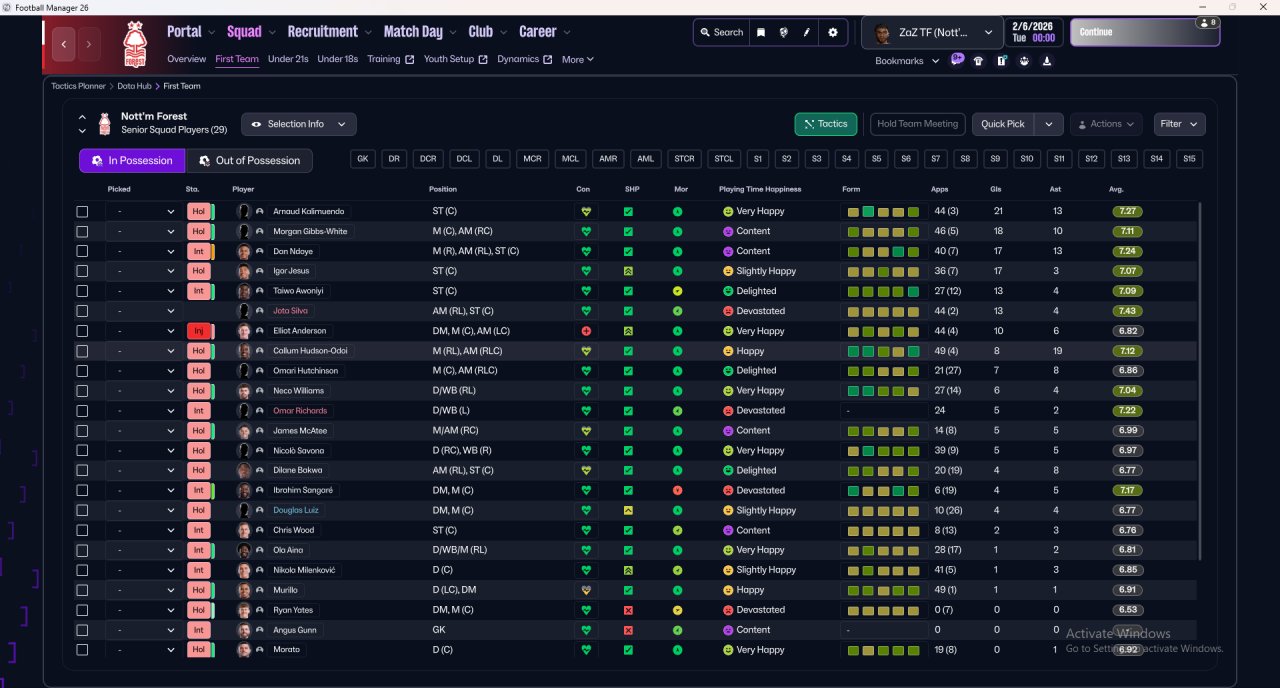Tick the checkbox for Arnaud Kalimuendo
Image resolution: width=1280 pixels, height=688 pixels.
(x=82, y=212)
